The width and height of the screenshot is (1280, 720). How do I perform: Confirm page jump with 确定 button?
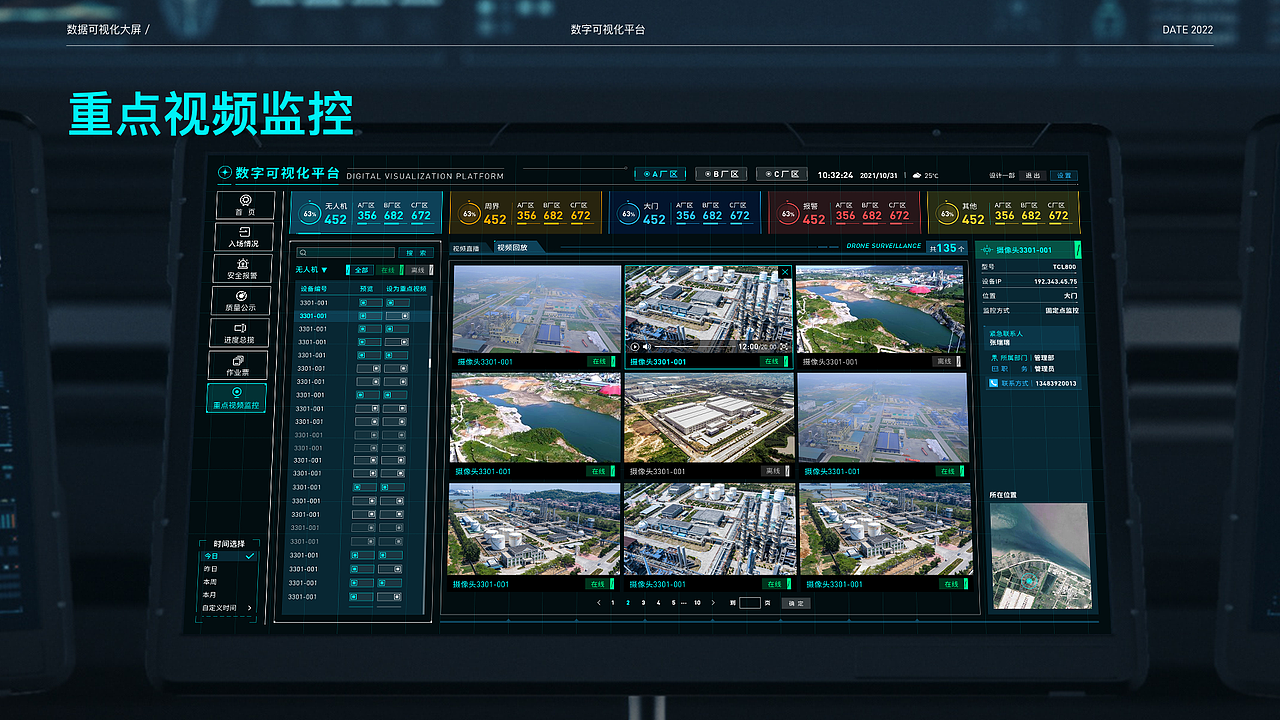coord(795,603)
